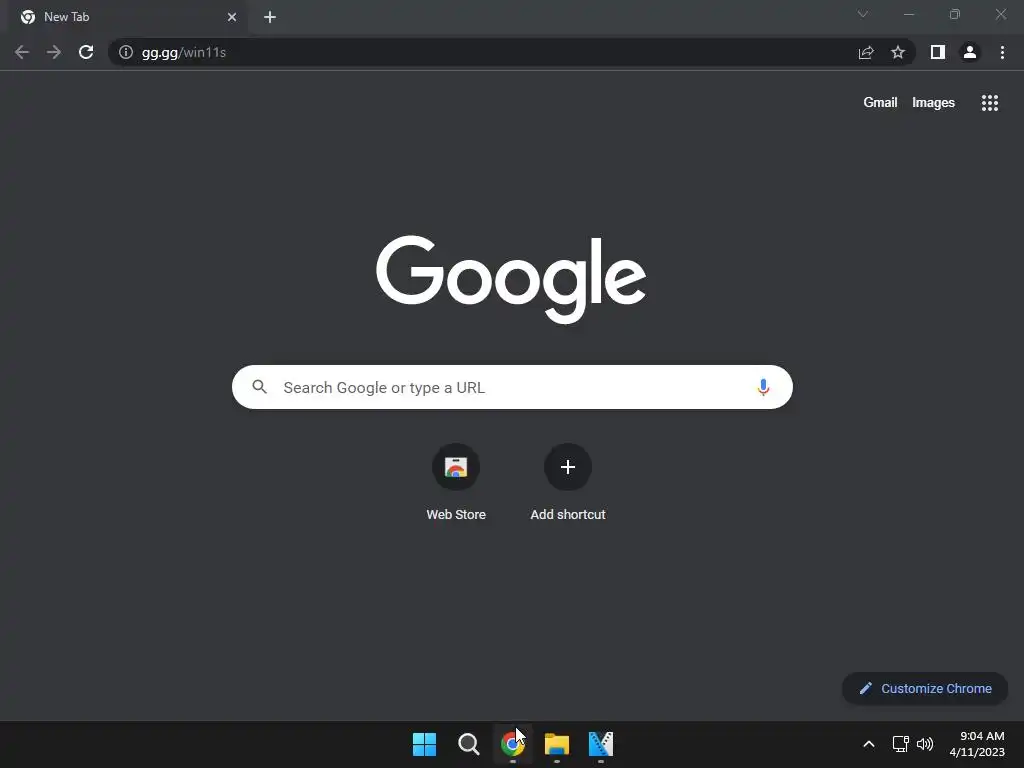Image resolution: width=1024 pixels, height=768 pixels.
Task: Start voice search with microphone
Action: pyautogui.click(x=763, y=387)
